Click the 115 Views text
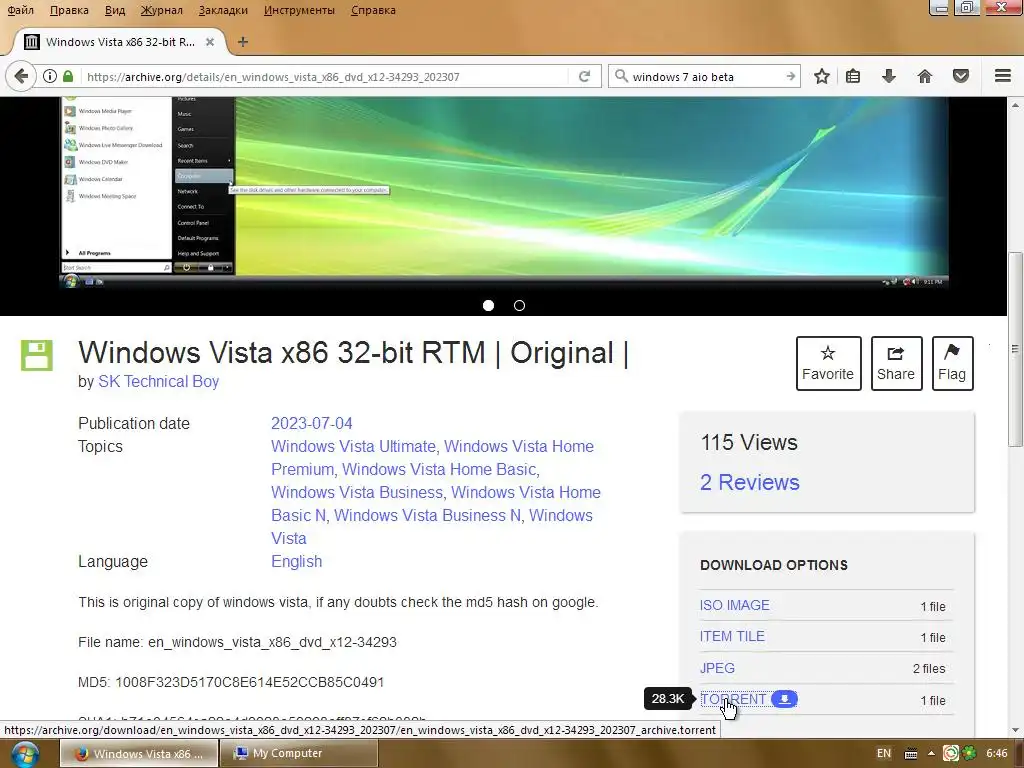 [749, 443]
